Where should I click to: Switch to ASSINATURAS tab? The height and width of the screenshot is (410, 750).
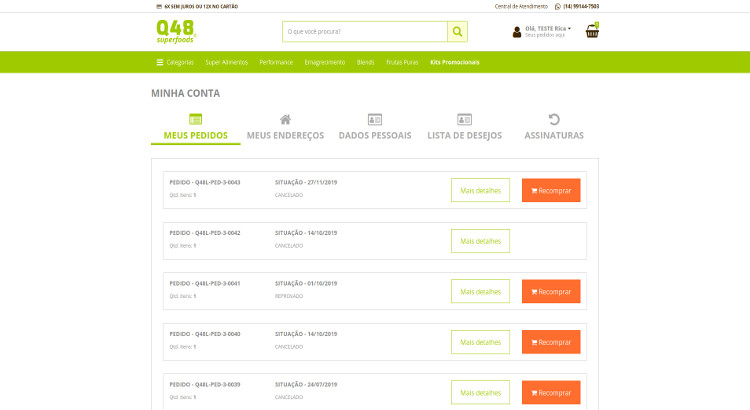pyautogui.click(x=554, y=135)
